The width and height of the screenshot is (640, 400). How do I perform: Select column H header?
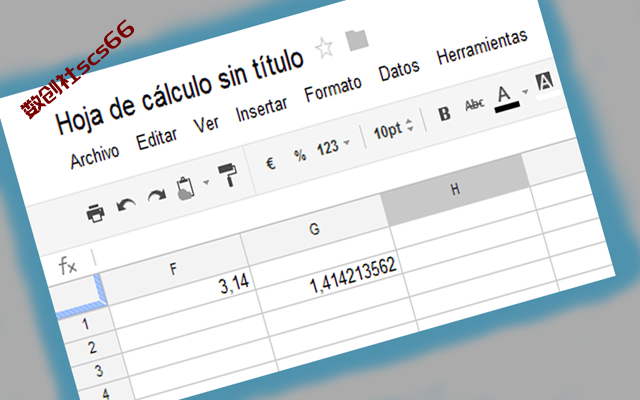coord(455,190)
